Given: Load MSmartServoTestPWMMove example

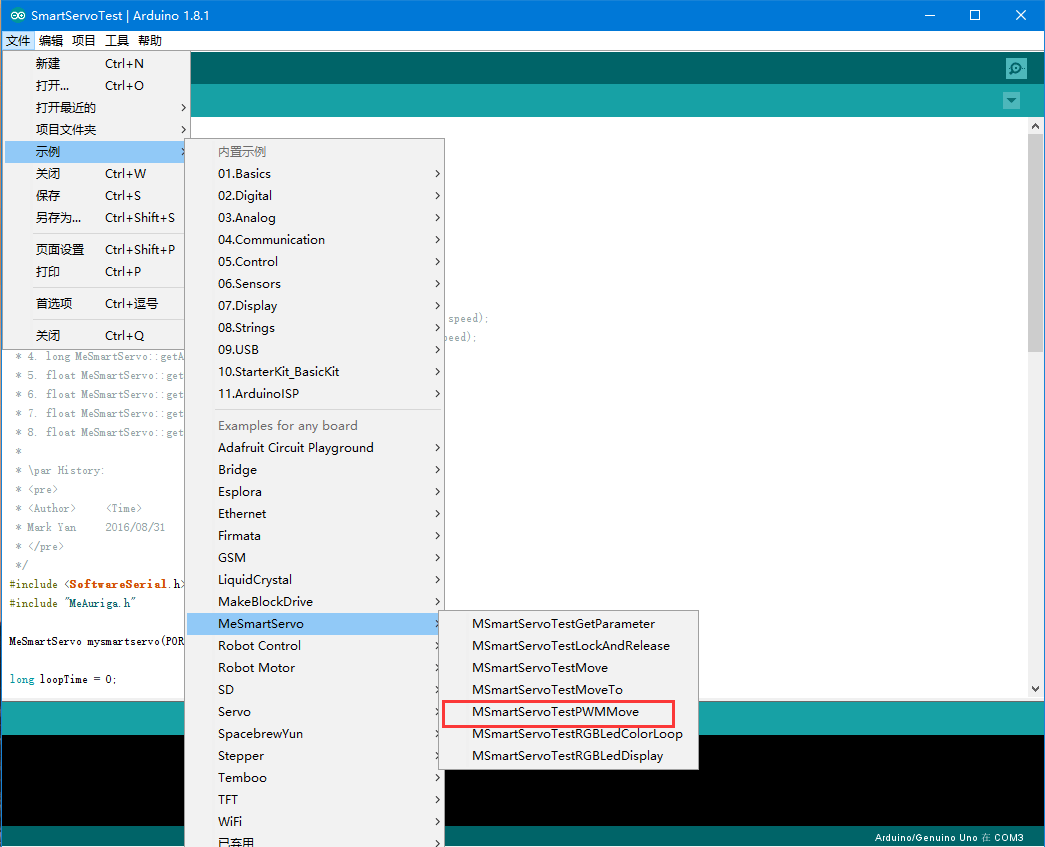Looking at the screenshot, I should 568,711.
